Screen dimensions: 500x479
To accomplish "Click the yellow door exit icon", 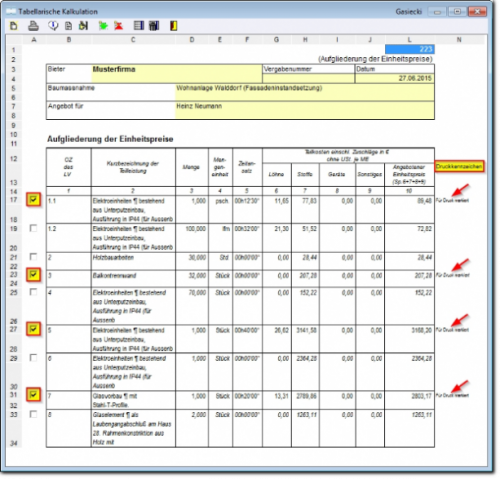I will pyautogui.click(x=173, y=26).
